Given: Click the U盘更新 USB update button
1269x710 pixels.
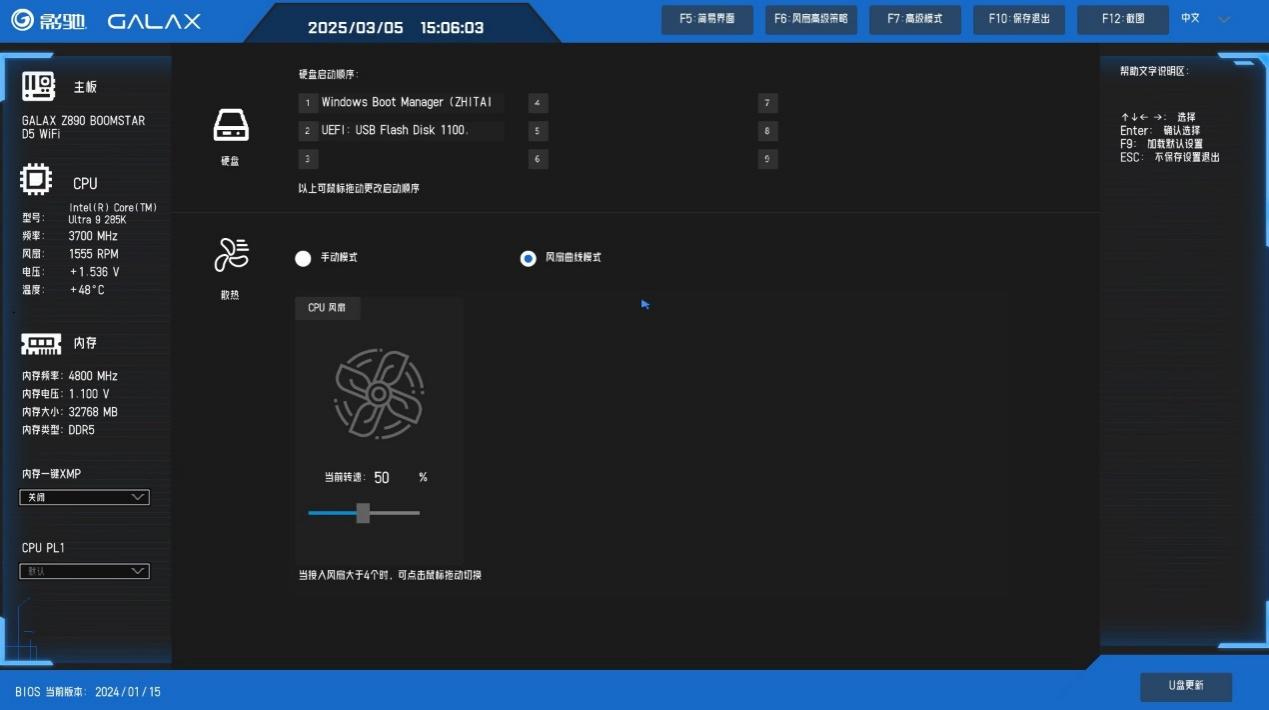Looking at the screenshot, I should pyautogui.click(x=1186, y=686).
